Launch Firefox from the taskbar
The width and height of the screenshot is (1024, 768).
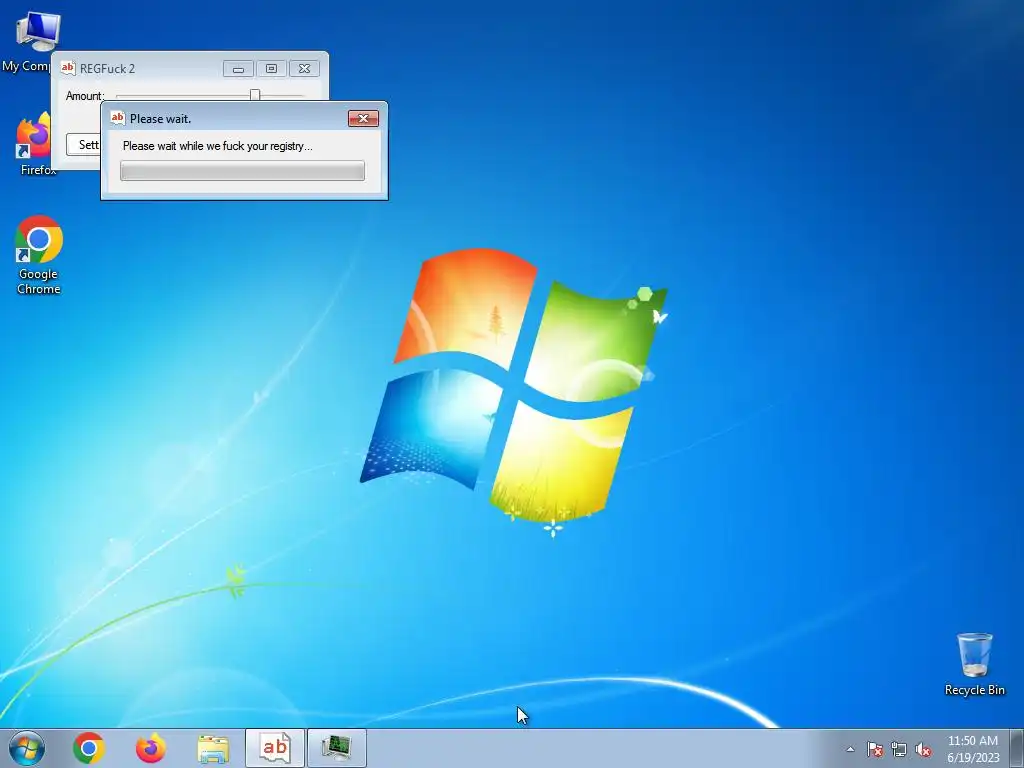coord(150,748)
